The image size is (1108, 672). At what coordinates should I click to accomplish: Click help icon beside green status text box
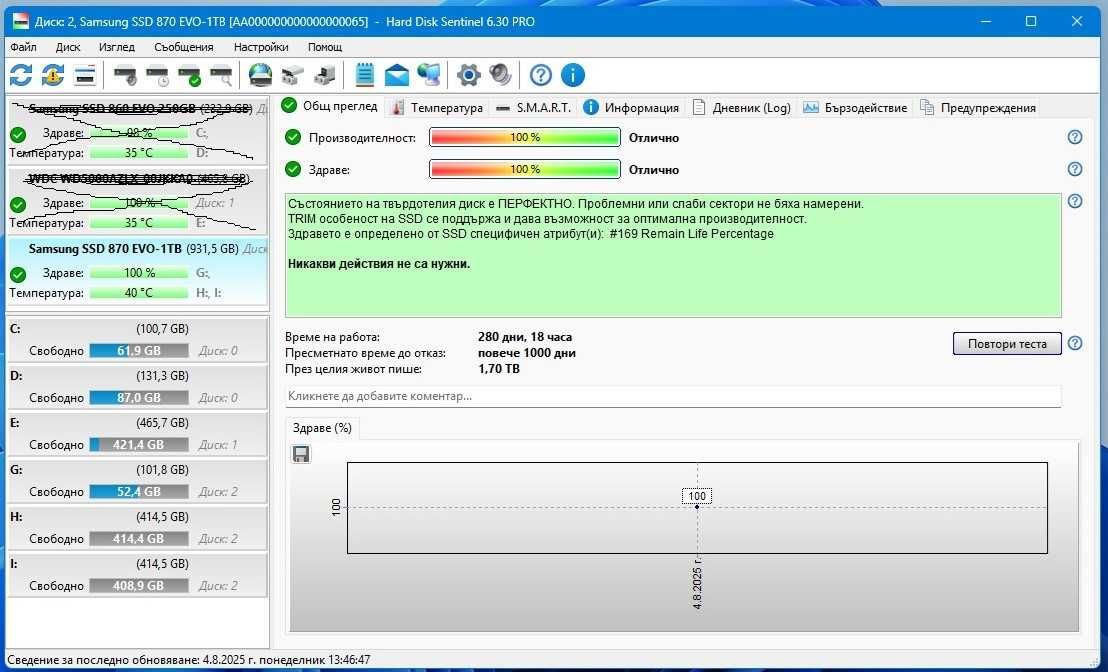click(1075, 201)
